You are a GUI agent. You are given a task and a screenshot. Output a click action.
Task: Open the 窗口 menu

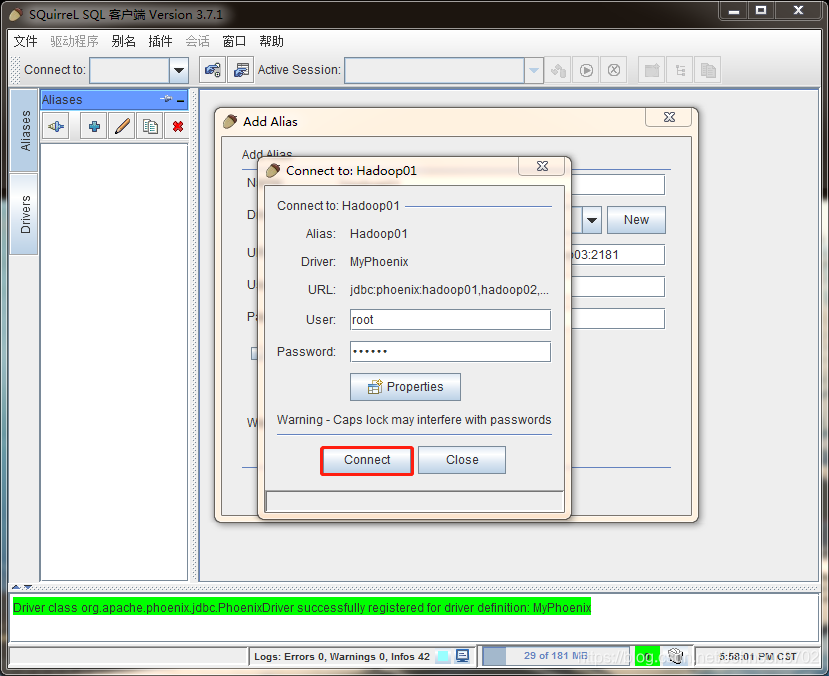tap(234, 41)
